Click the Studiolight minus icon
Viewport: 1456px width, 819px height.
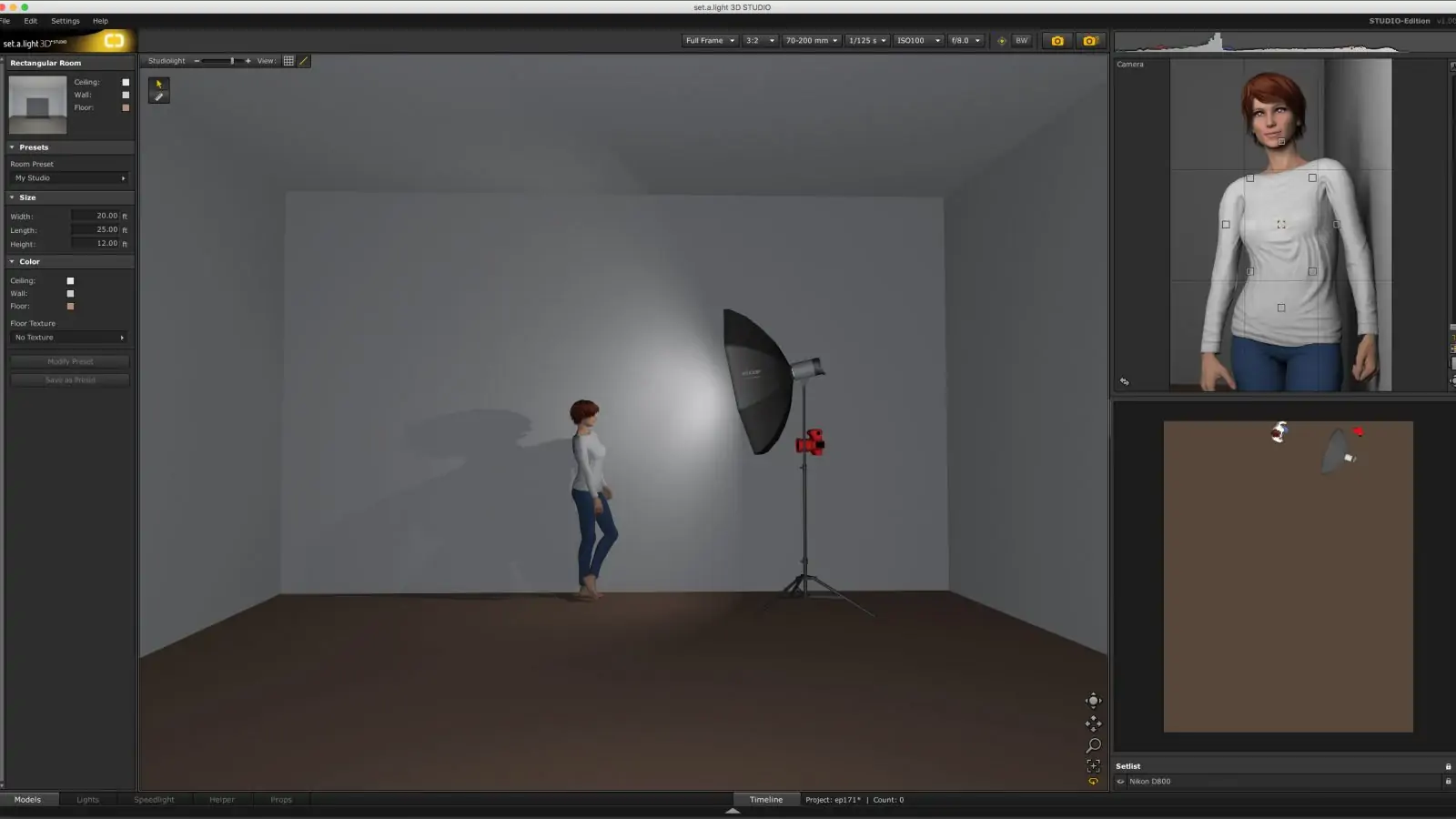coord(197,61)
